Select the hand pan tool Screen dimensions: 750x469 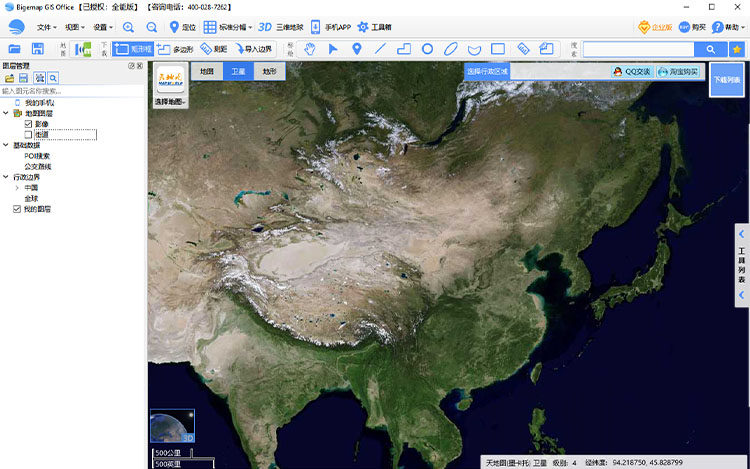310,49
